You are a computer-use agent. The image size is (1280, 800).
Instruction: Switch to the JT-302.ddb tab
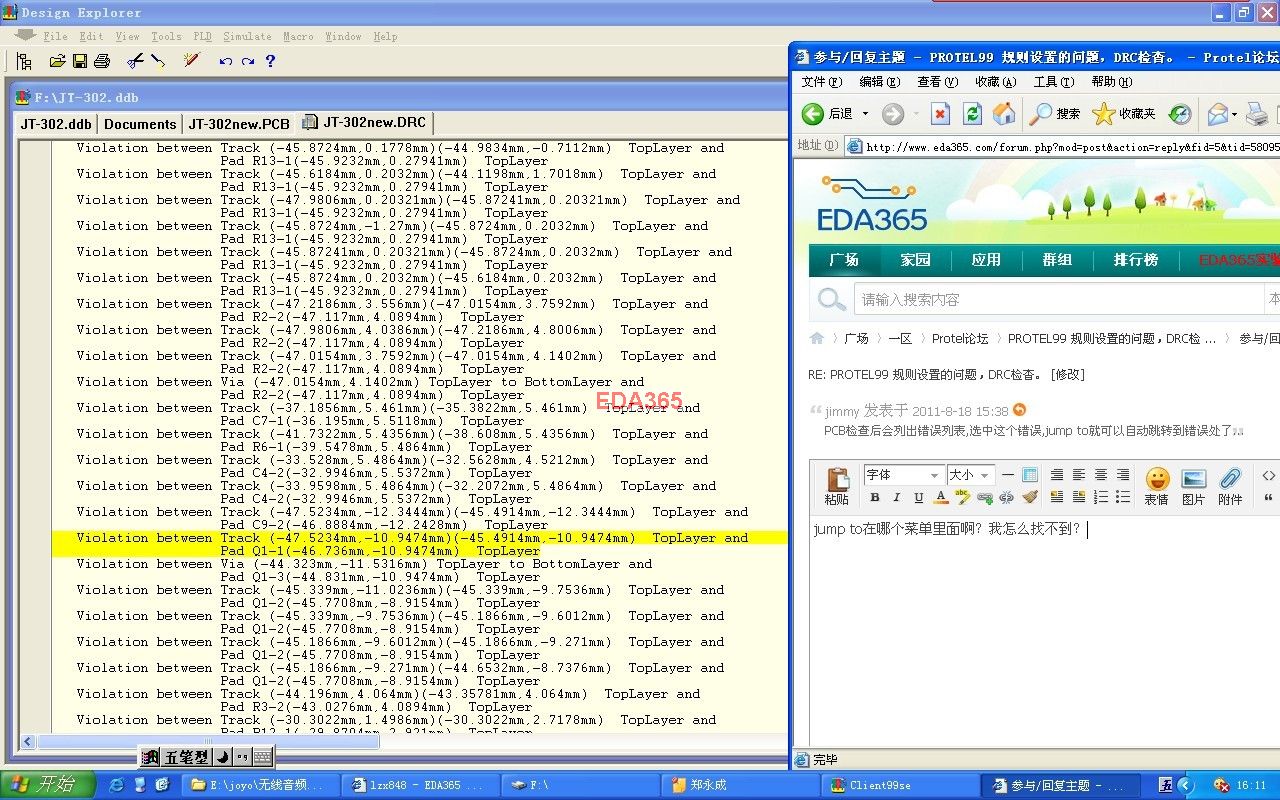point(56,124)
